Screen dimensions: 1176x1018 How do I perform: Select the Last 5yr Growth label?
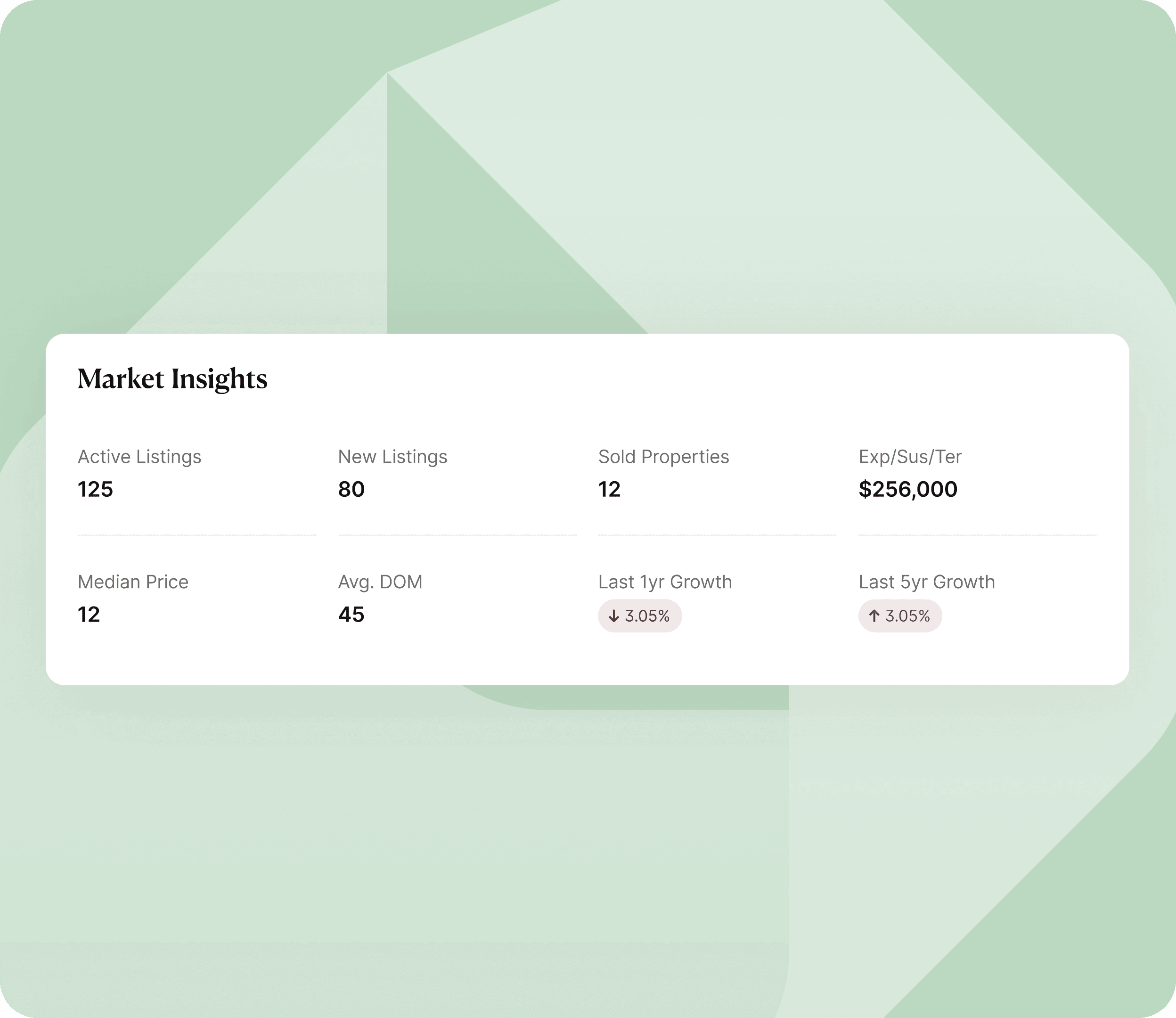click(926, 582)
